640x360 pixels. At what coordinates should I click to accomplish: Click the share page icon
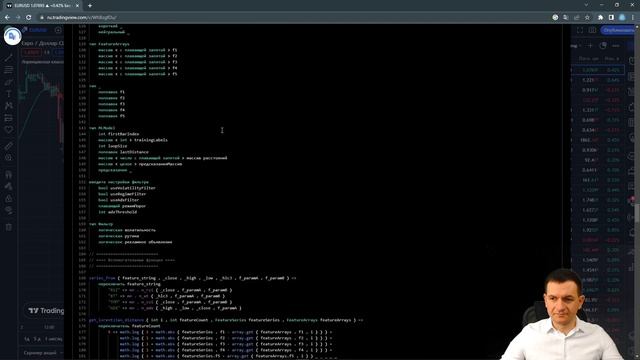pos(576,18)
